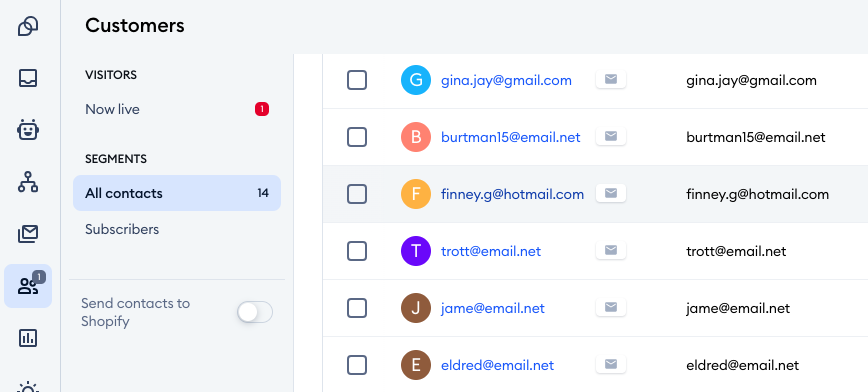Select the All contacts segment

(177, 193)
